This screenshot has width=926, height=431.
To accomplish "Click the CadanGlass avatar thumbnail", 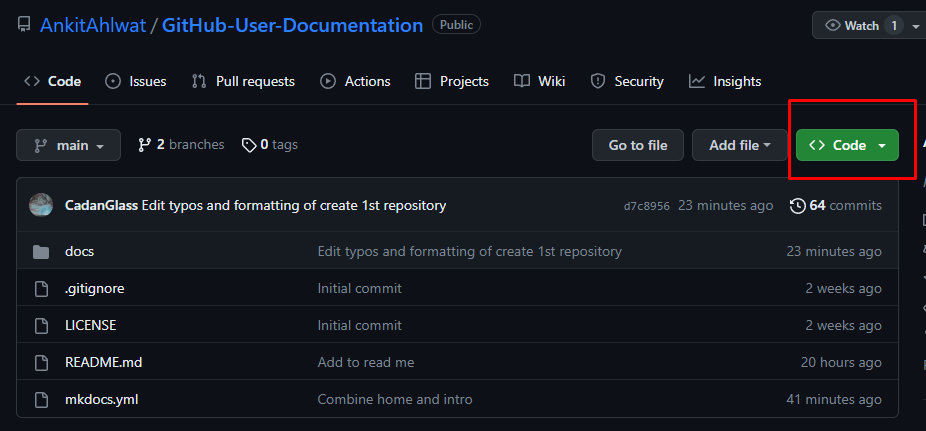I will click(x=41, y=205).
